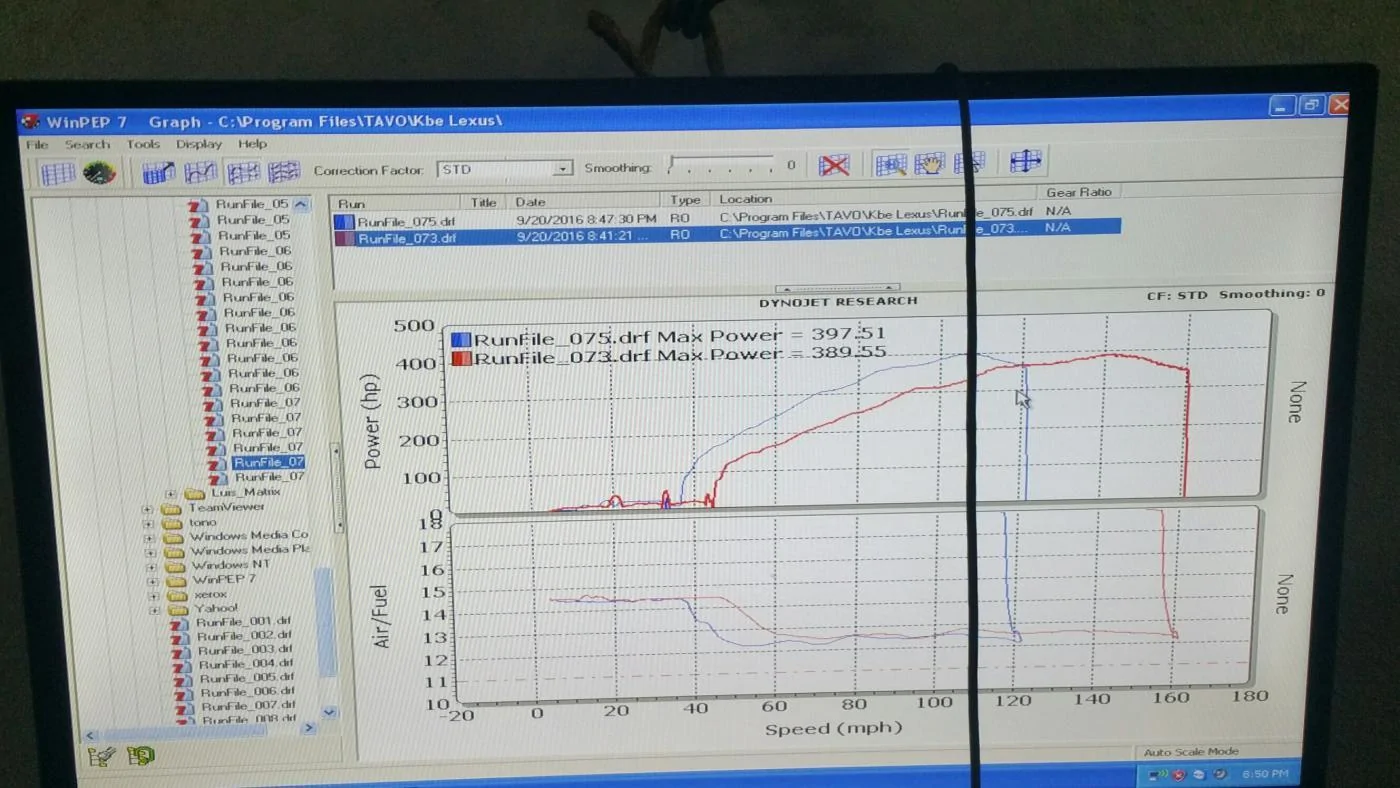Viewport: 1400px width, 788px height.
Task: Select RunFile_002.drf in the tree
Action: (244, 635)
